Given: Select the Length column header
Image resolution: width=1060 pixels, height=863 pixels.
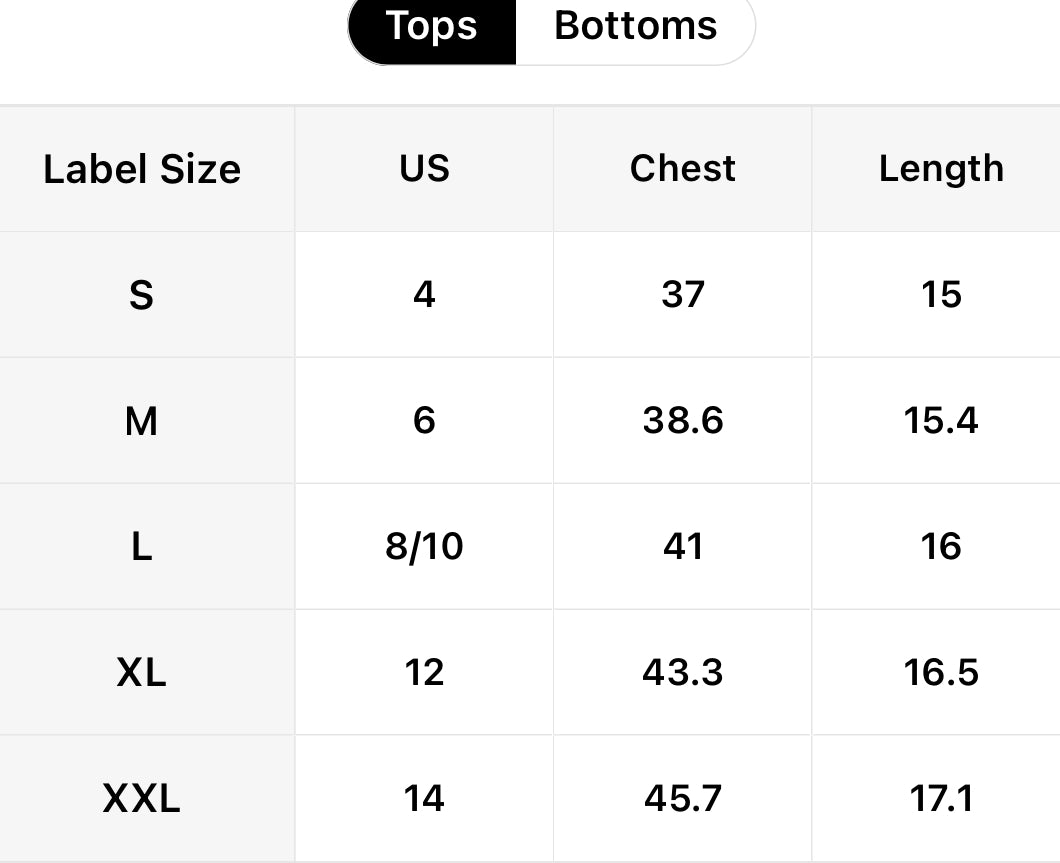Looking at the screenshot, I should 941,169.
